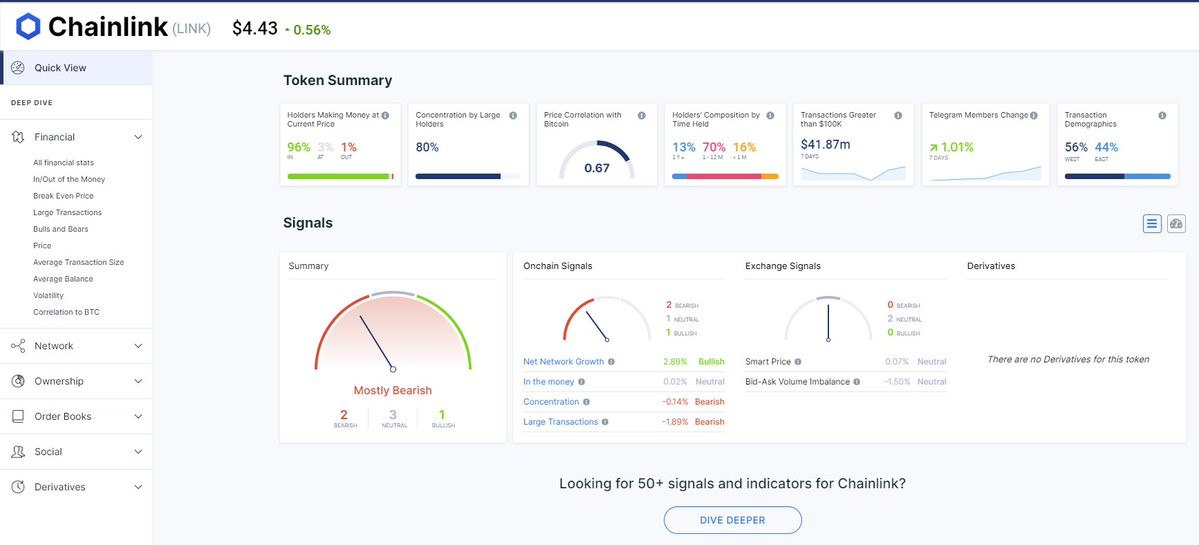This screenshot has width=1199, height=545.
Task: Click the Social people icon
Action: coord(18,452)
